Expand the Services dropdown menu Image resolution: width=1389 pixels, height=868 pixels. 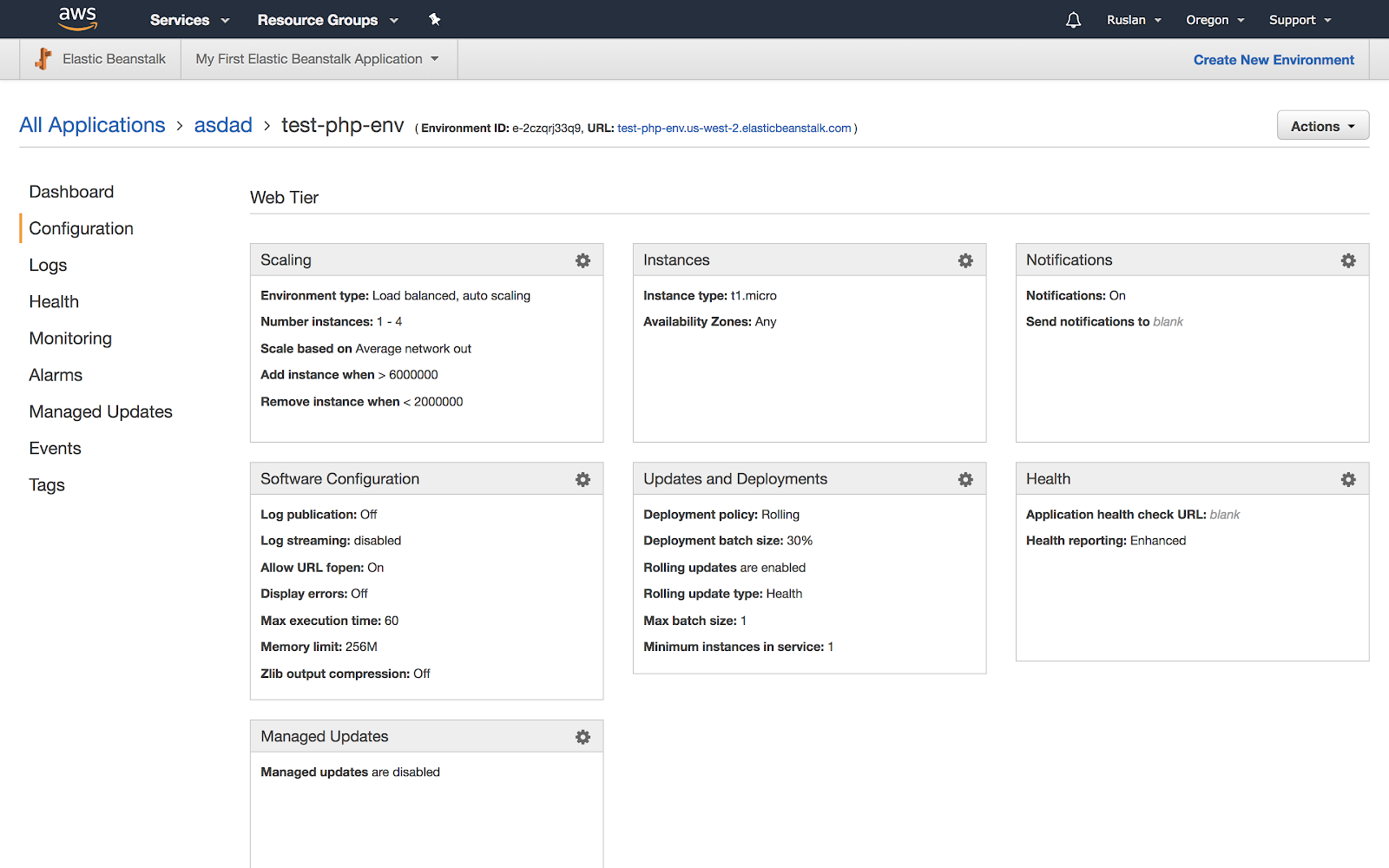pos(189,20)
